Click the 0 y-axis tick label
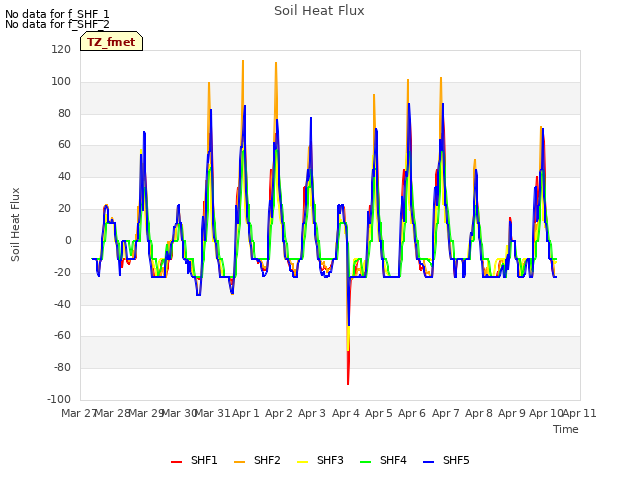The width and height of the screenshot is (640, 480). tap(68, 240)
